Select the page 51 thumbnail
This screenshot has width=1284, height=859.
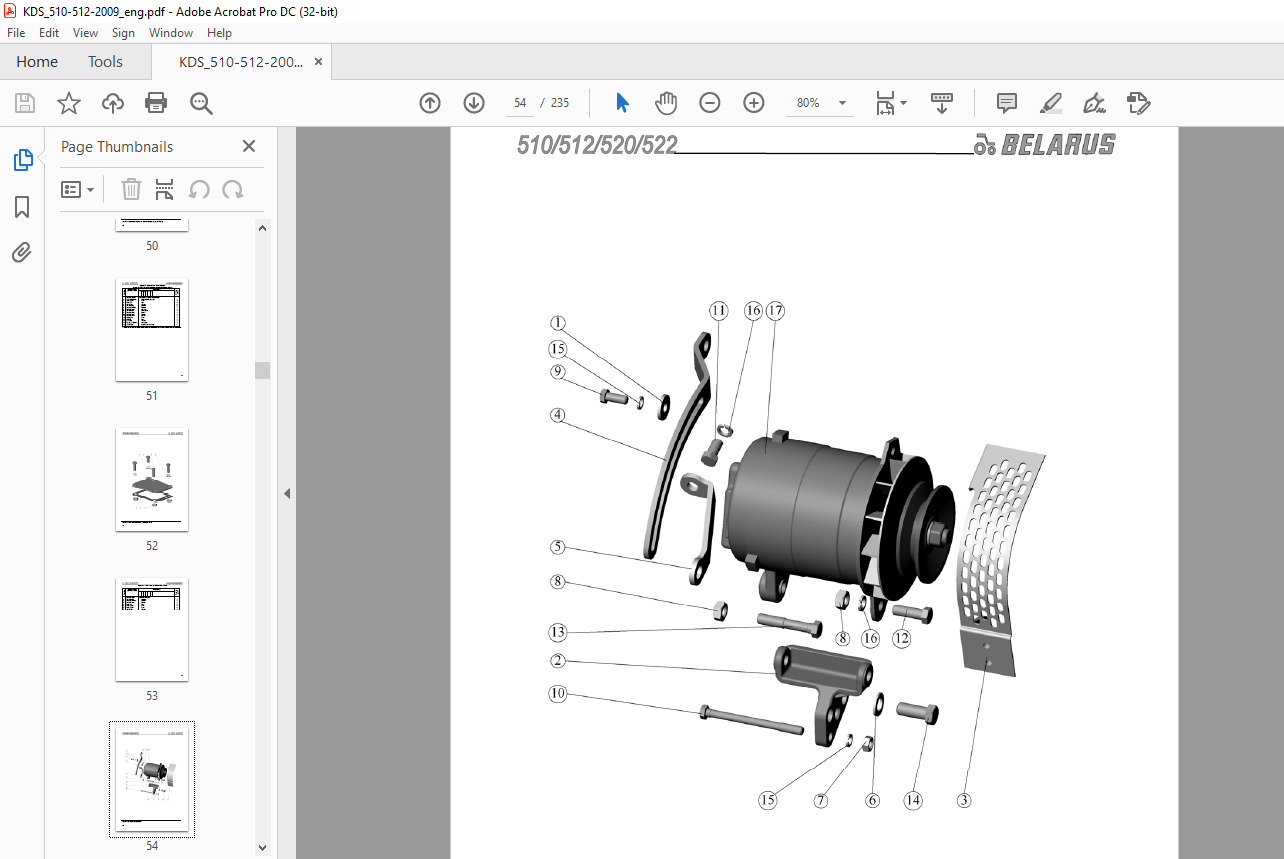(152, 330)
